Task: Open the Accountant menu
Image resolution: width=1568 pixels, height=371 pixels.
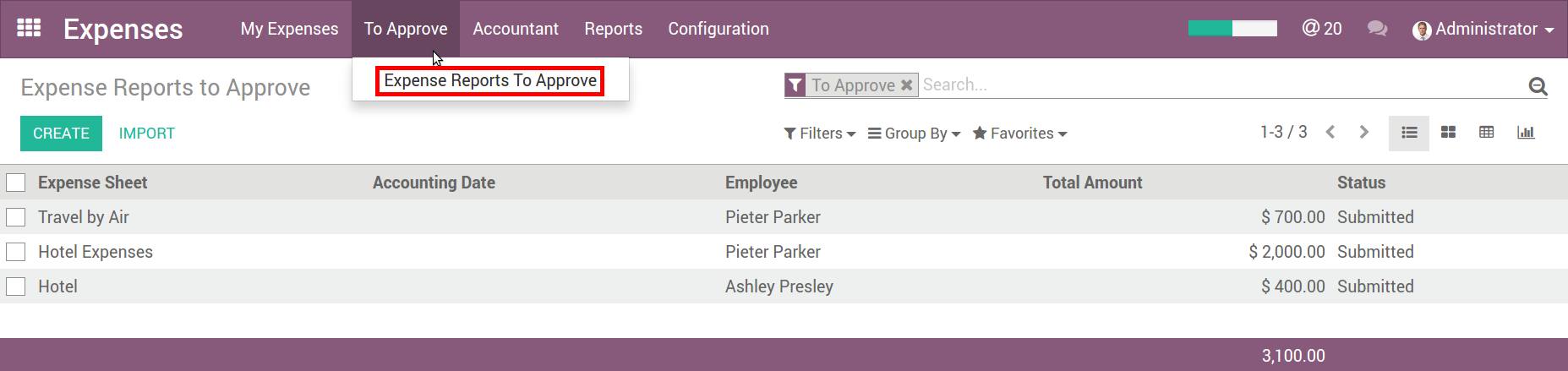Action: (516, 29)
